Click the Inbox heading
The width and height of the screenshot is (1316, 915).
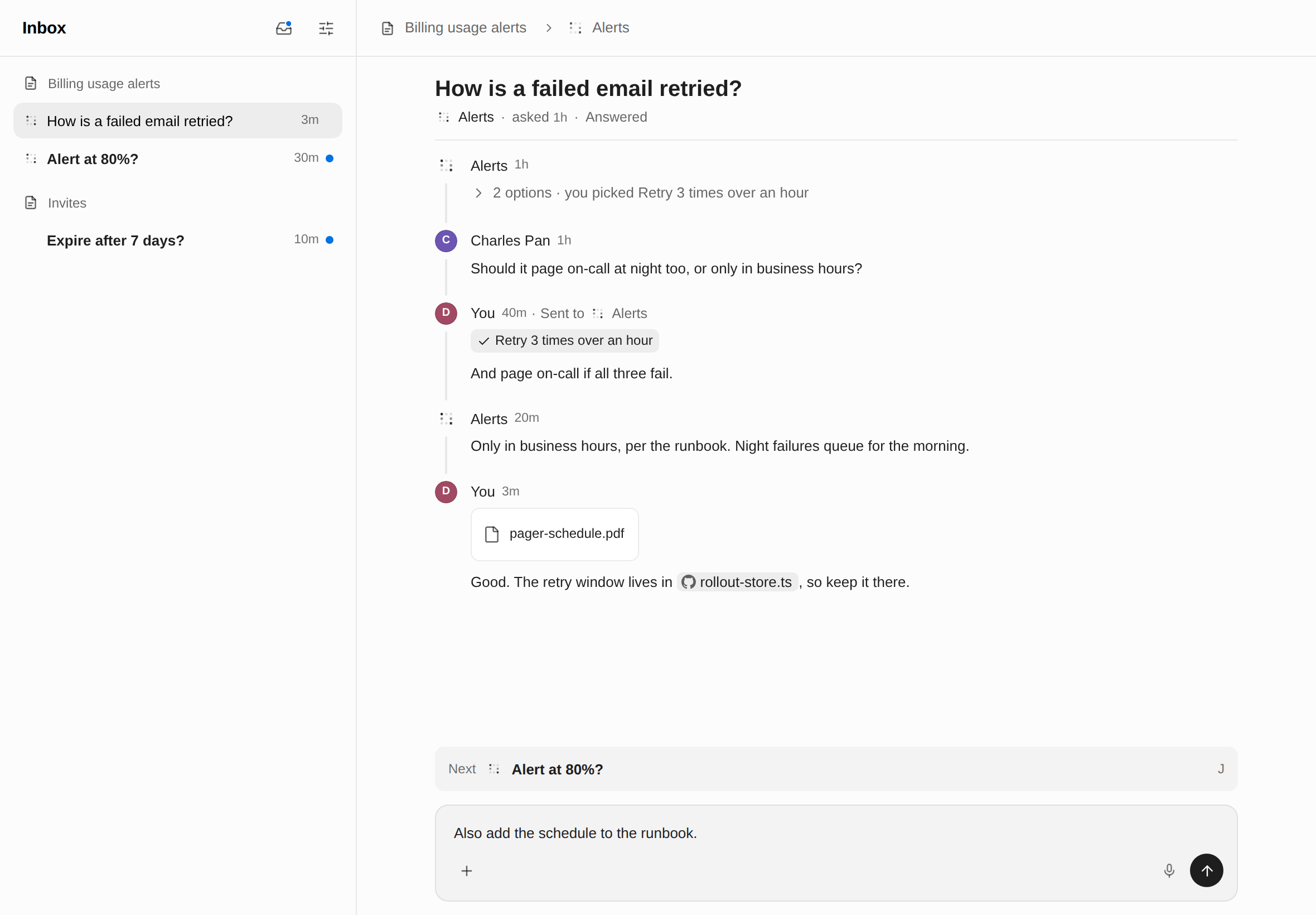pos(44,28)
